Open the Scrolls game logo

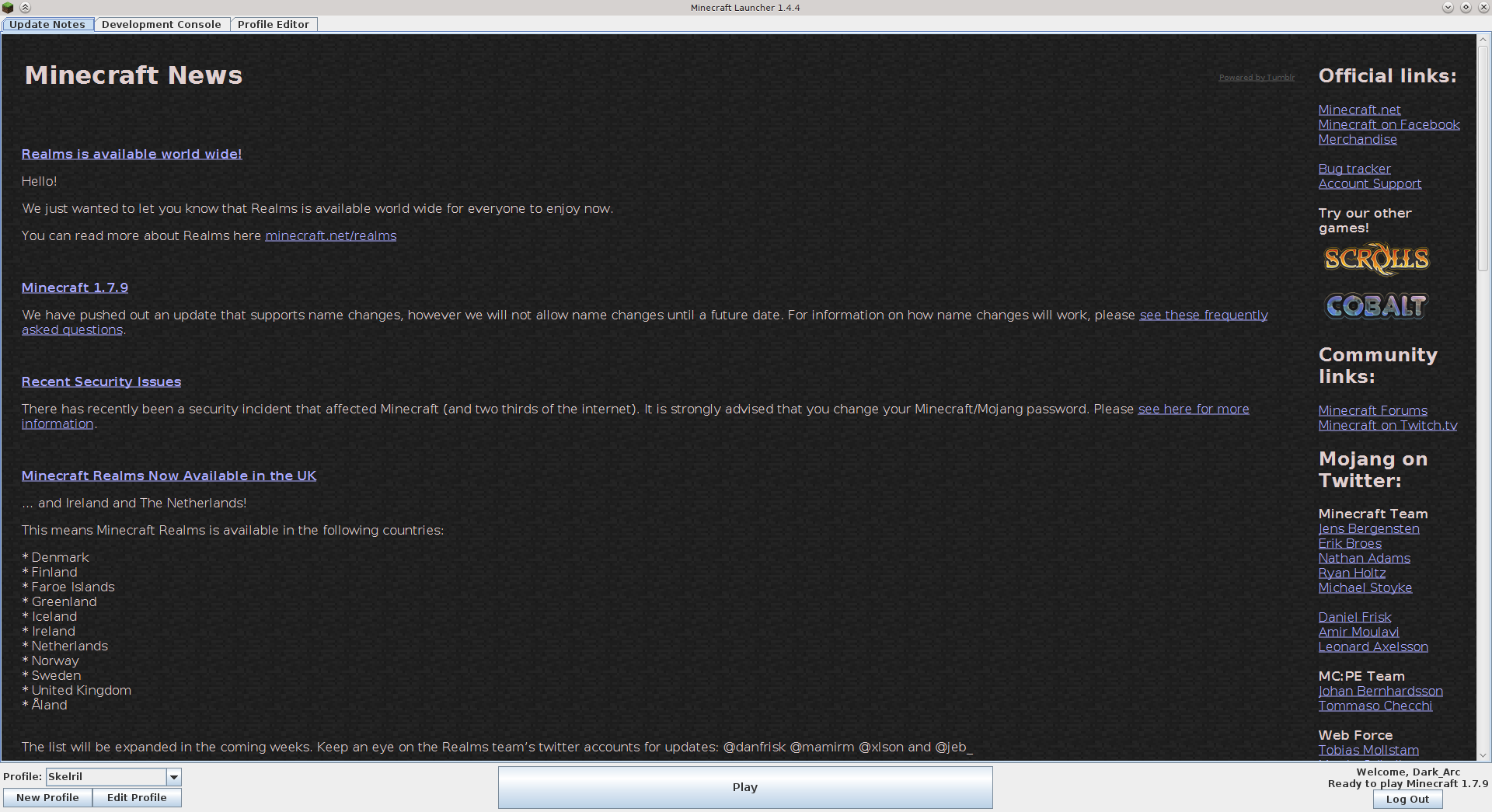[1376, 260]
